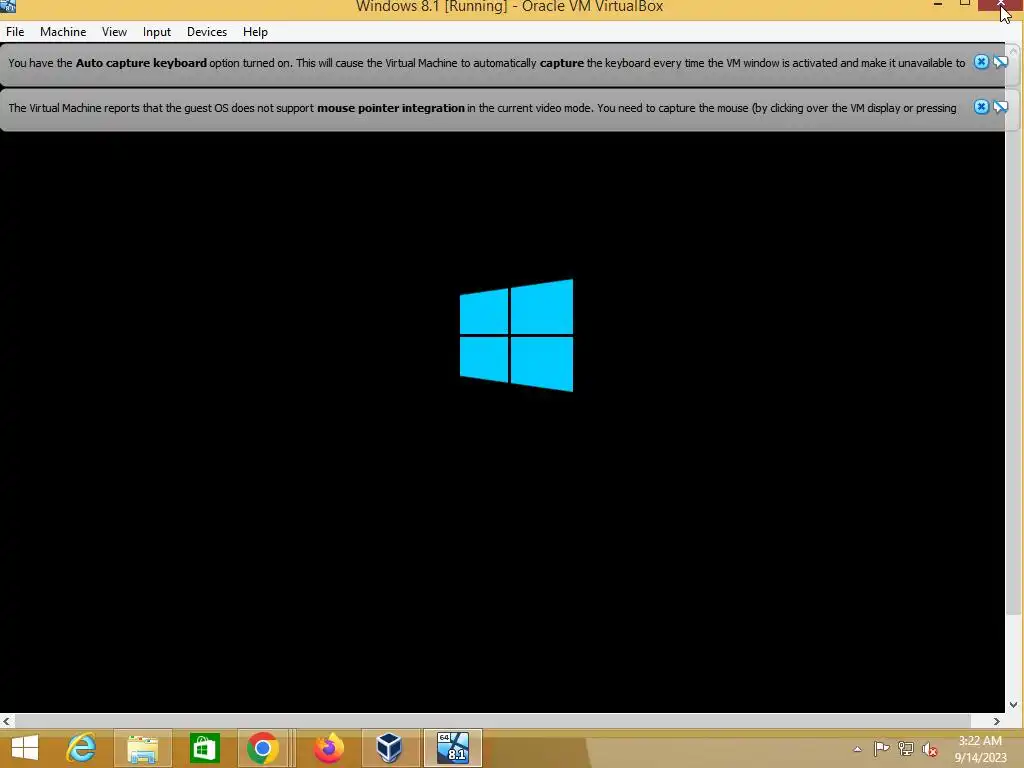Open the Devices menu
Image resolution: width=1024 pixels, height=768 pixels.
(x=207, y=31)
